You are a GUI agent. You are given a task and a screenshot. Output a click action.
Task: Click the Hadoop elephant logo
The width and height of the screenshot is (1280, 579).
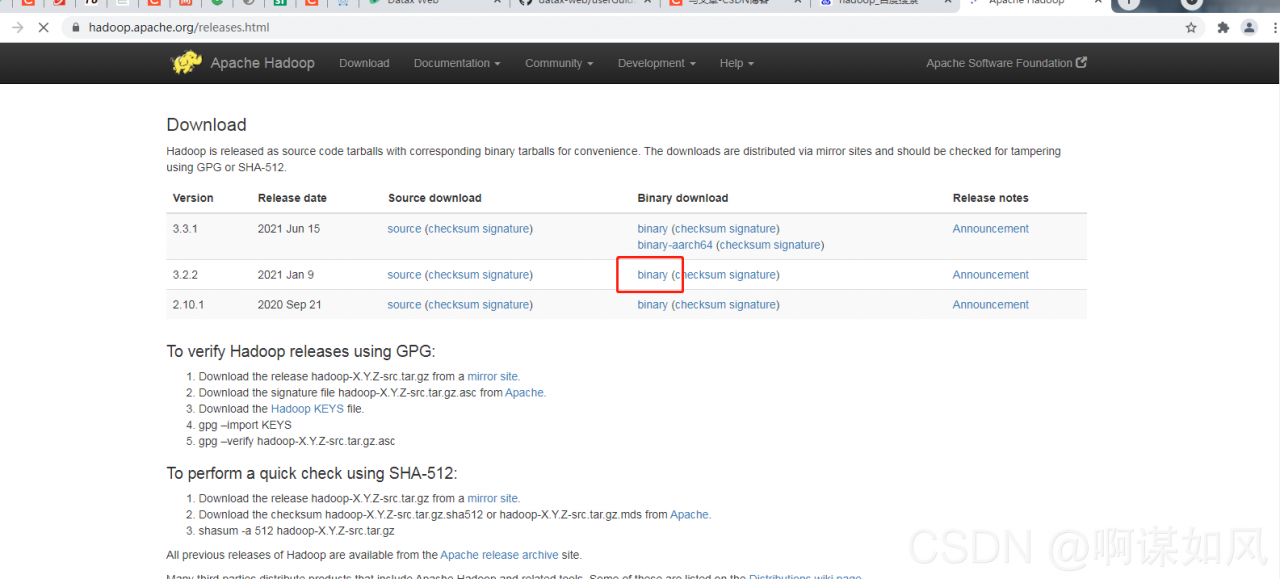[186, 63]
